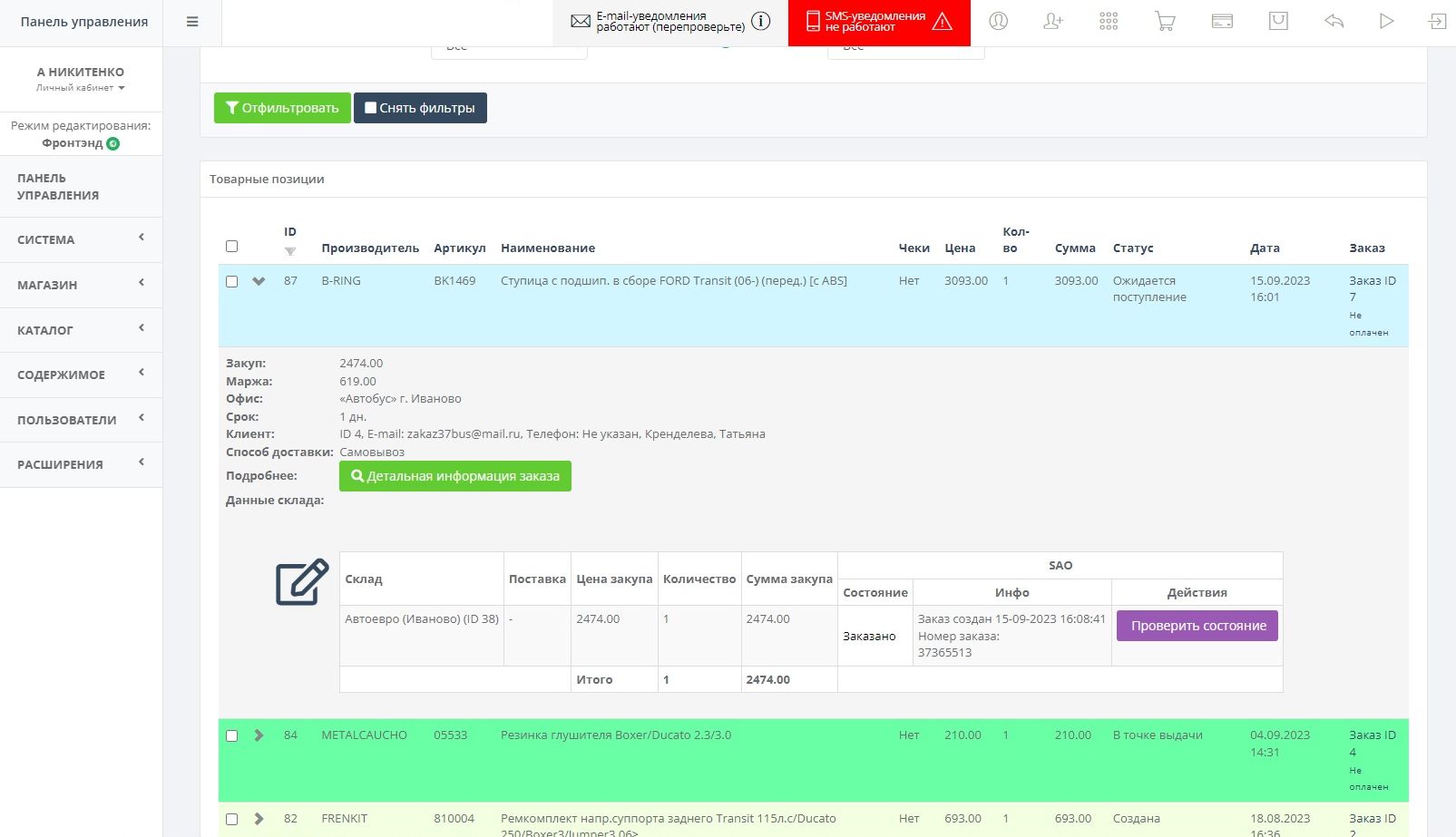Check the box for item ID 87
The width and height of the screenshot is (1456, 837).
click(232, 282)
